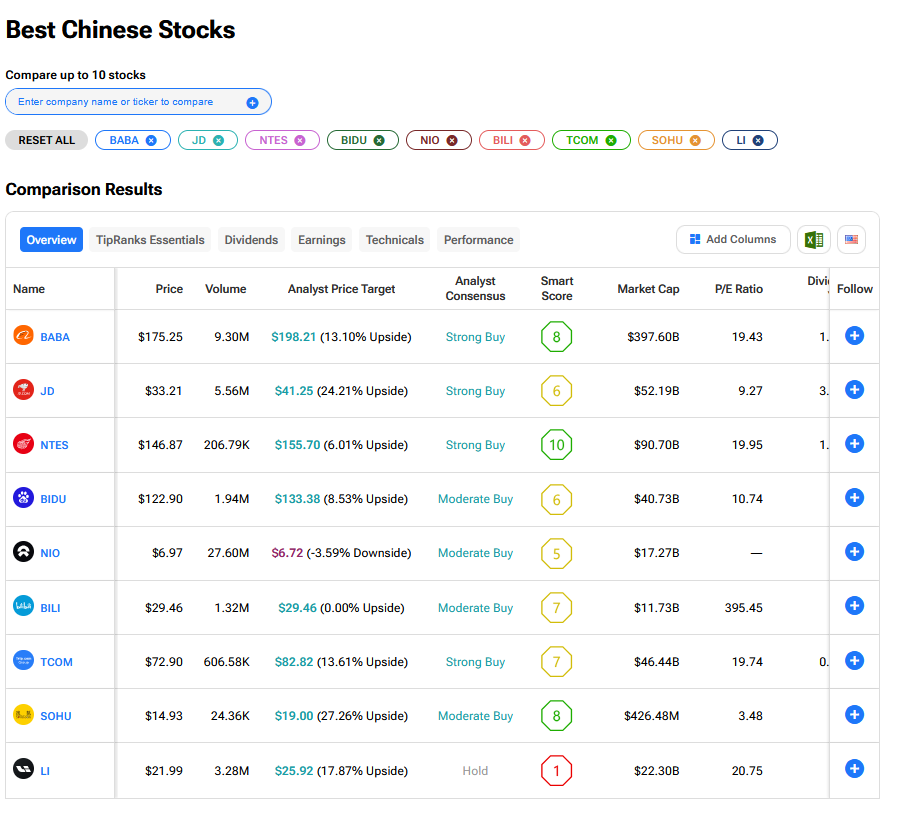Follow BABA stock with the plus button

pos(854,336)
